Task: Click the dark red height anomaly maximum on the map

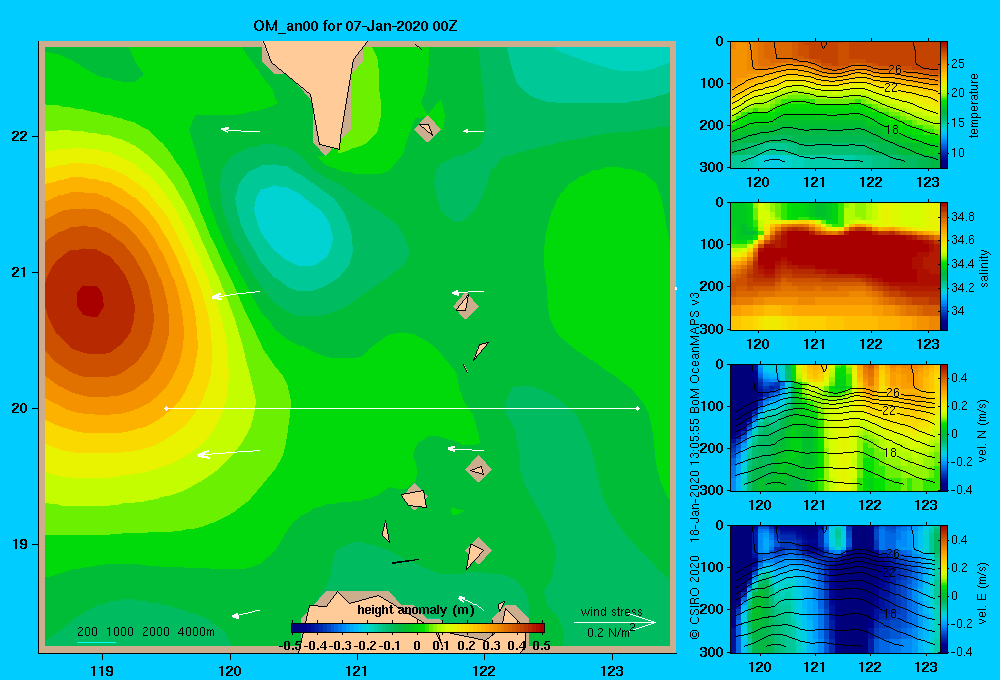Action: point(90,300)
